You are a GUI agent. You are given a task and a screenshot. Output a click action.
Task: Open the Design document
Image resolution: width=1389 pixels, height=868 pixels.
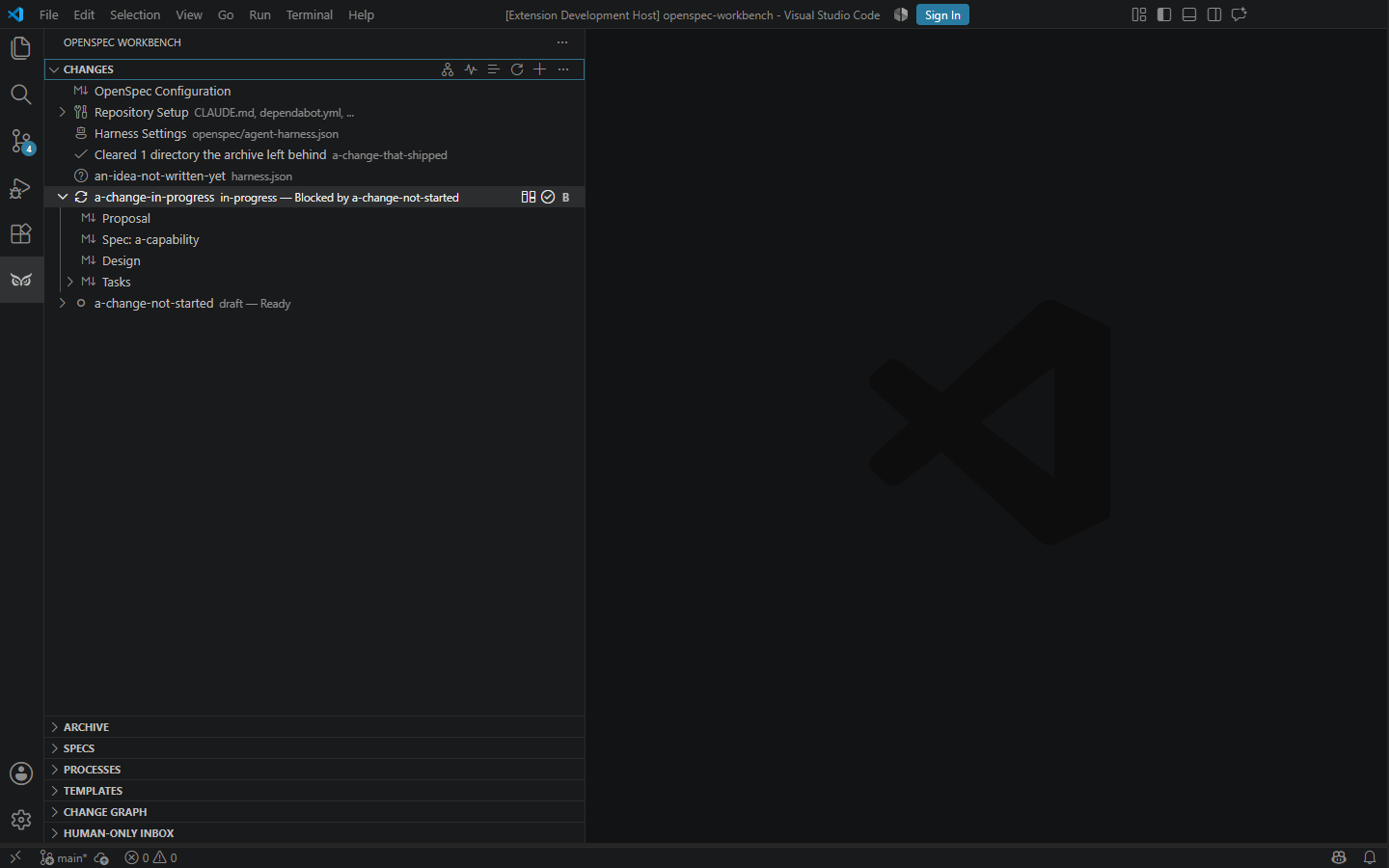(x=314, y=260)
